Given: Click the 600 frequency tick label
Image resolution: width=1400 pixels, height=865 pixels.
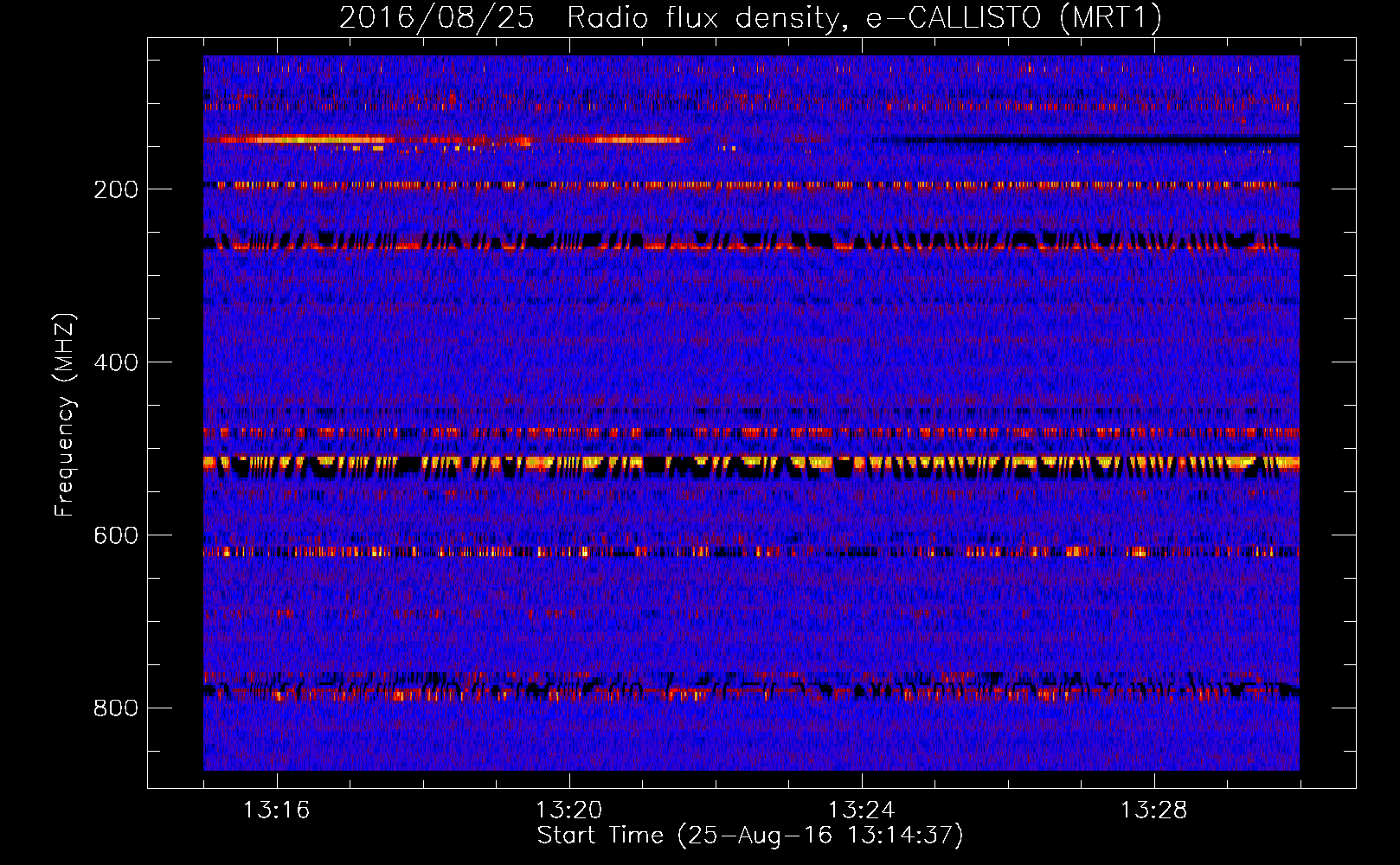Looking at the screenshot, I should pyautogui.click(x=116, y=535).
